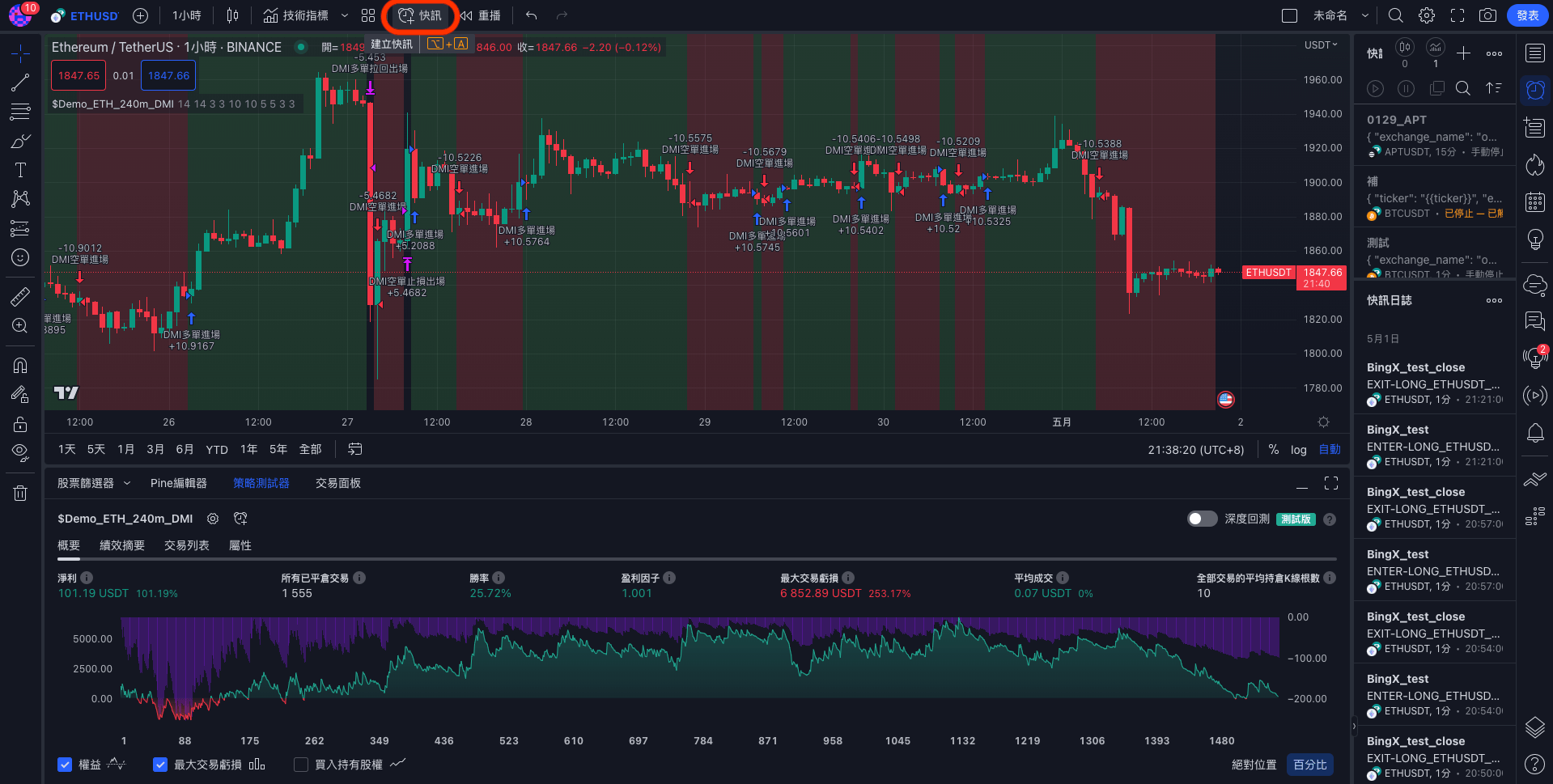Open the Alert button in top toolbar
1553x784 pixels.
pos(420,15)
